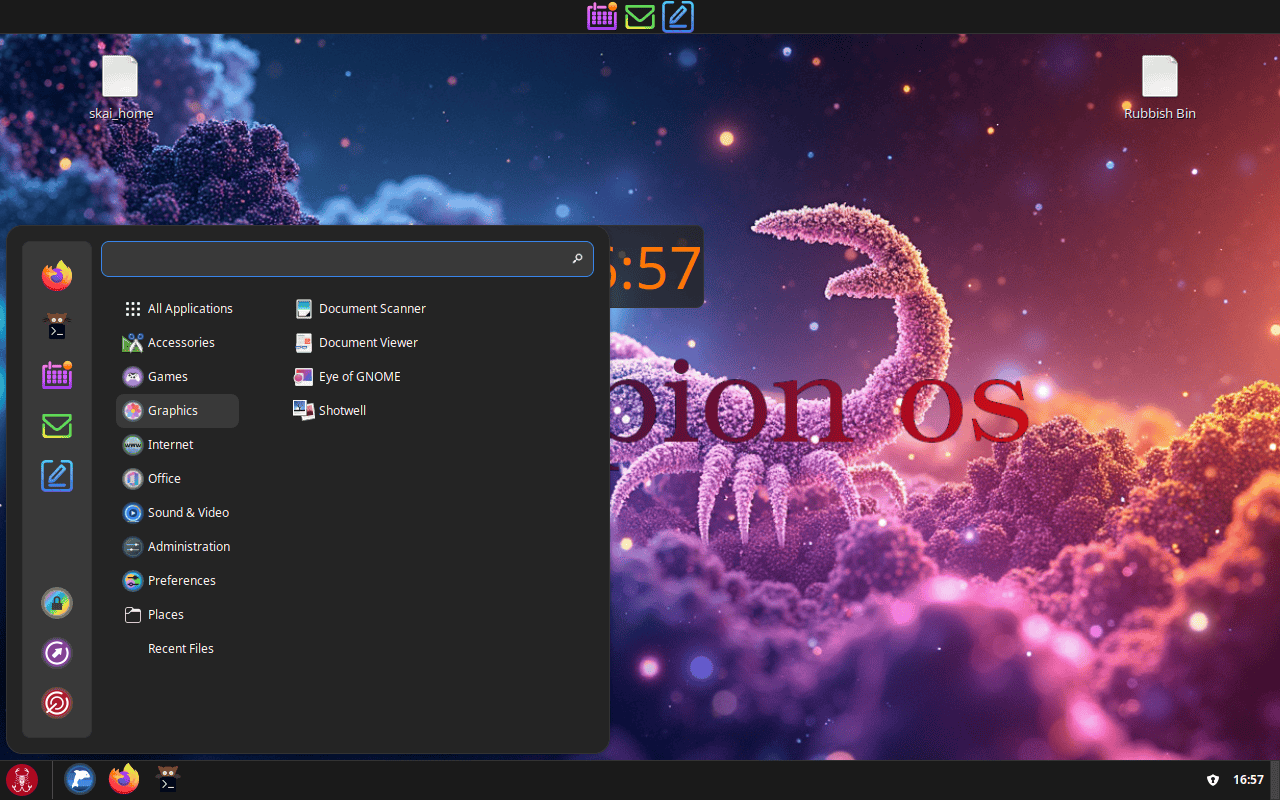This screenshot has height=800, width=1280.
Task: Focus the menu search field
Action: coord(347,259)
